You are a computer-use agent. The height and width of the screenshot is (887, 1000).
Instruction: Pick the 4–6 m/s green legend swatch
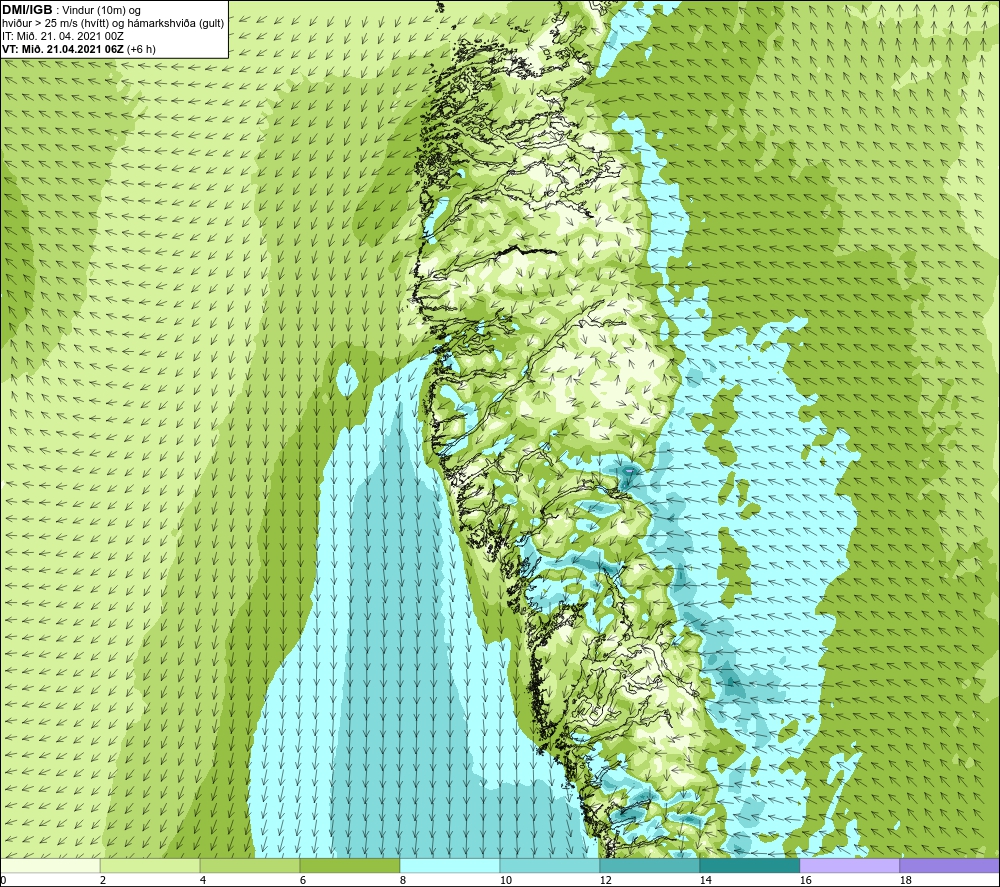[250, 865]
